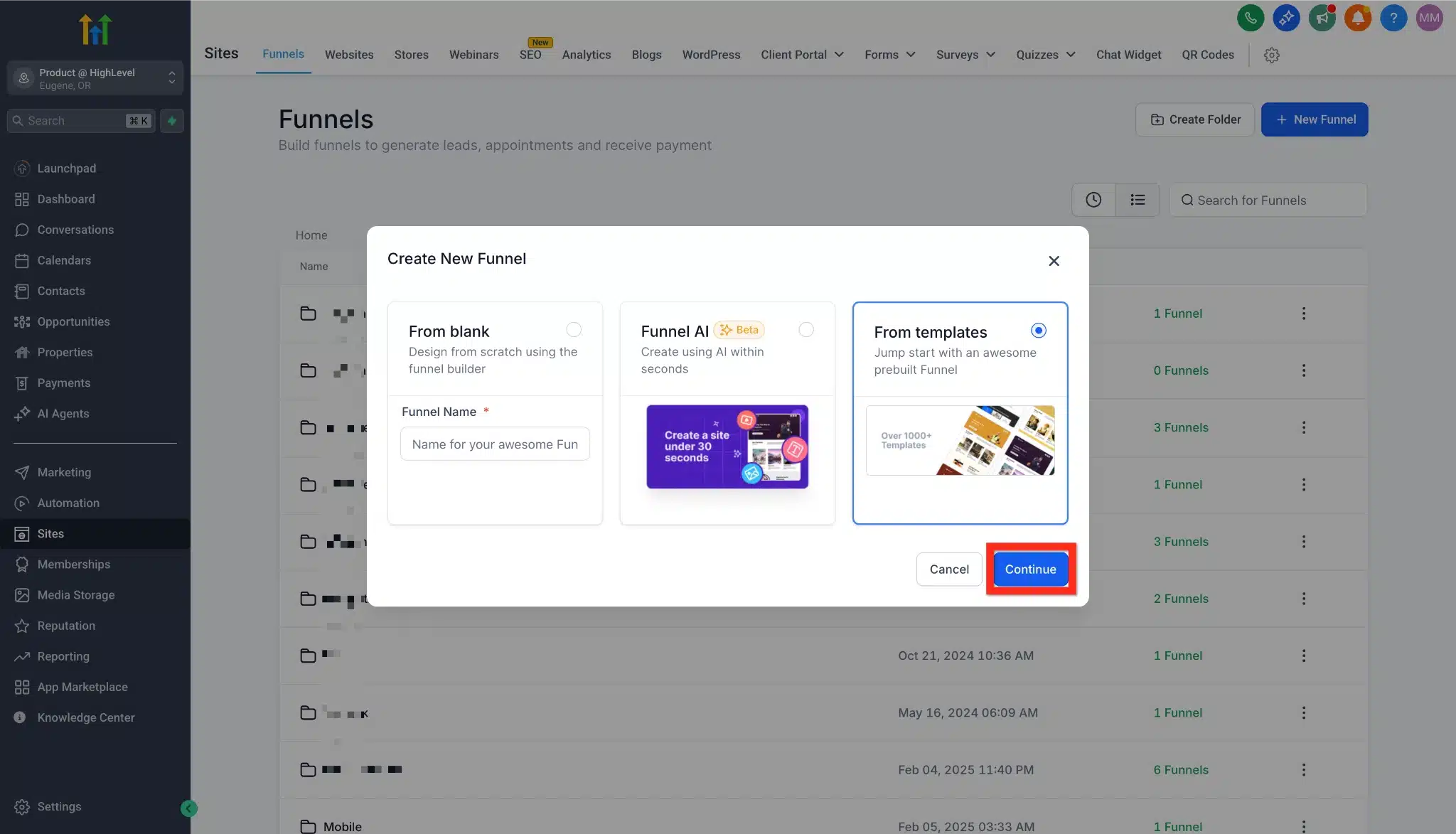1456x834 pixels.
Task: Open the WordPress tab
Action: point(712,55)
